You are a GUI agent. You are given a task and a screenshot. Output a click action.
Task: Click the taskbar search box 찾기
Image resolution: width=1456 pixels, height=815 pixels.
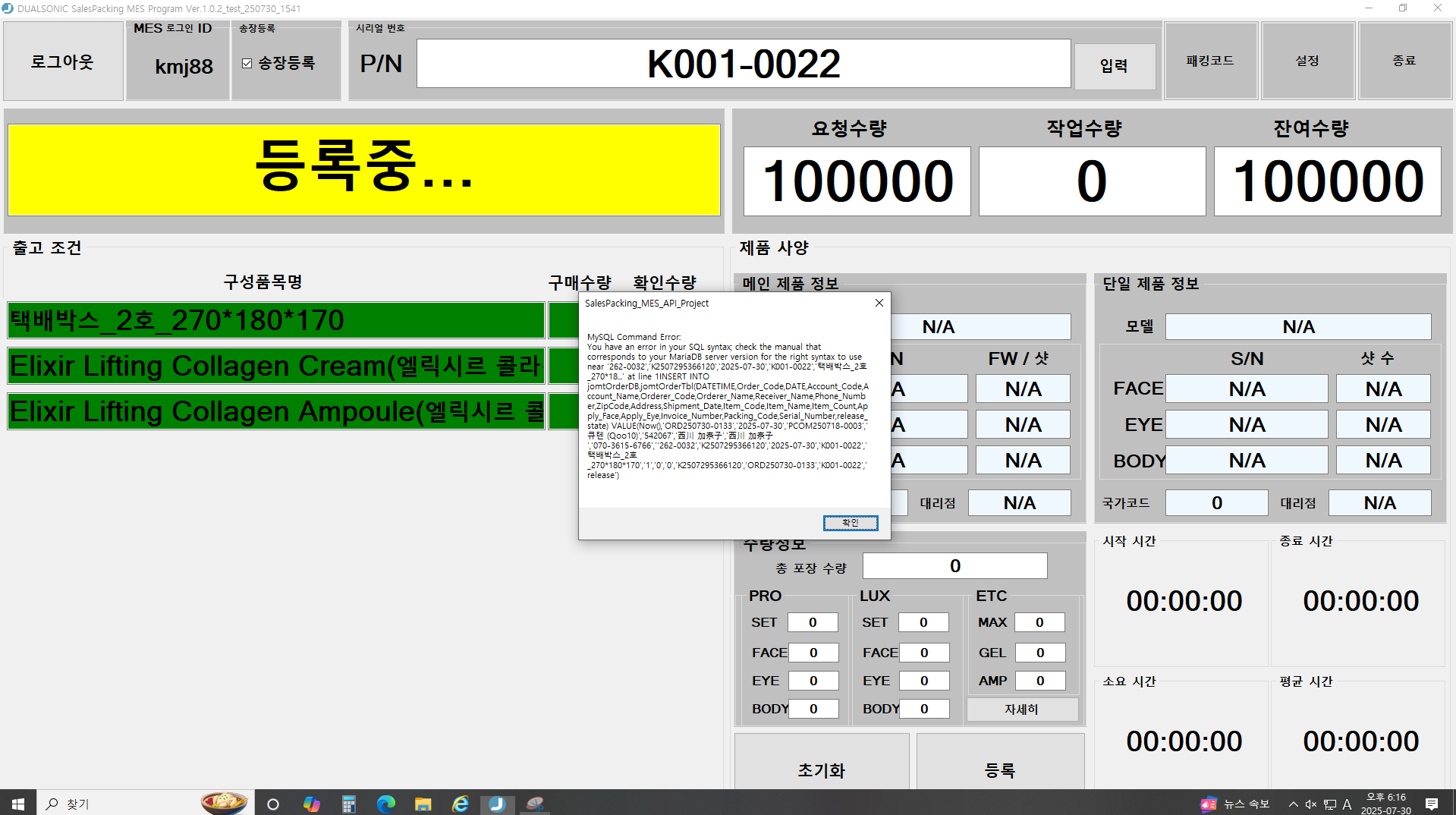pos(121,804)
